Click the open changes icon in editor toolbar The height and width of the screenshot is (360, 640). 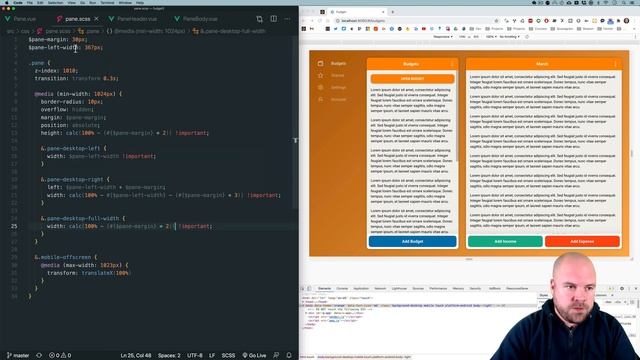[x=260, y=19]
